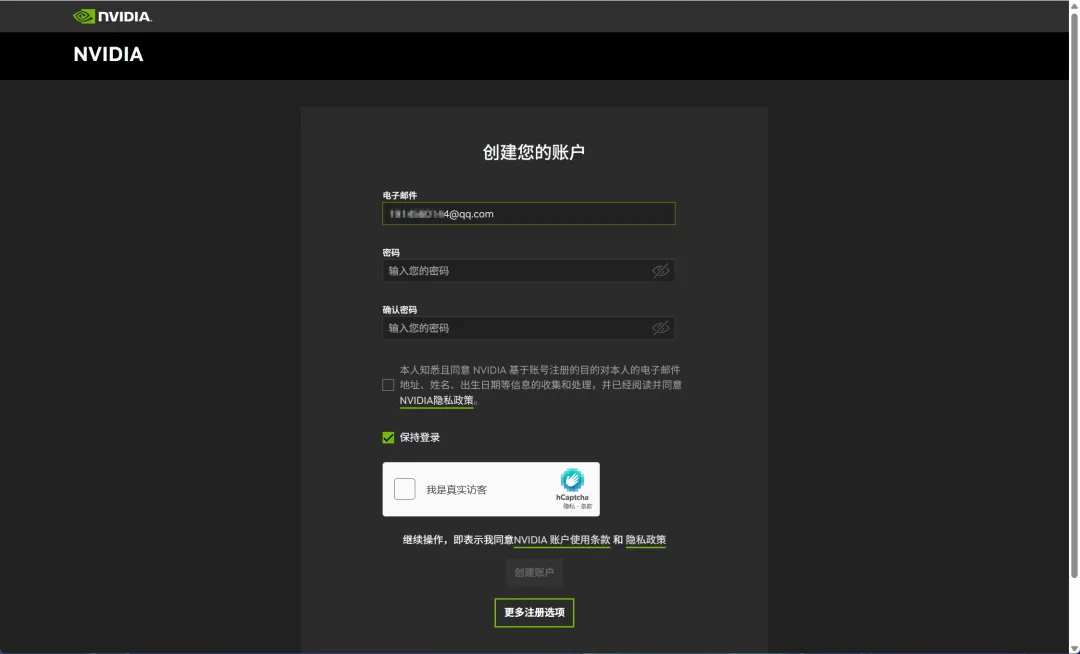Click the NVIDIA title in the black header
The height and width of the screenshot is (654, 1080).
(x=108, y=54)
